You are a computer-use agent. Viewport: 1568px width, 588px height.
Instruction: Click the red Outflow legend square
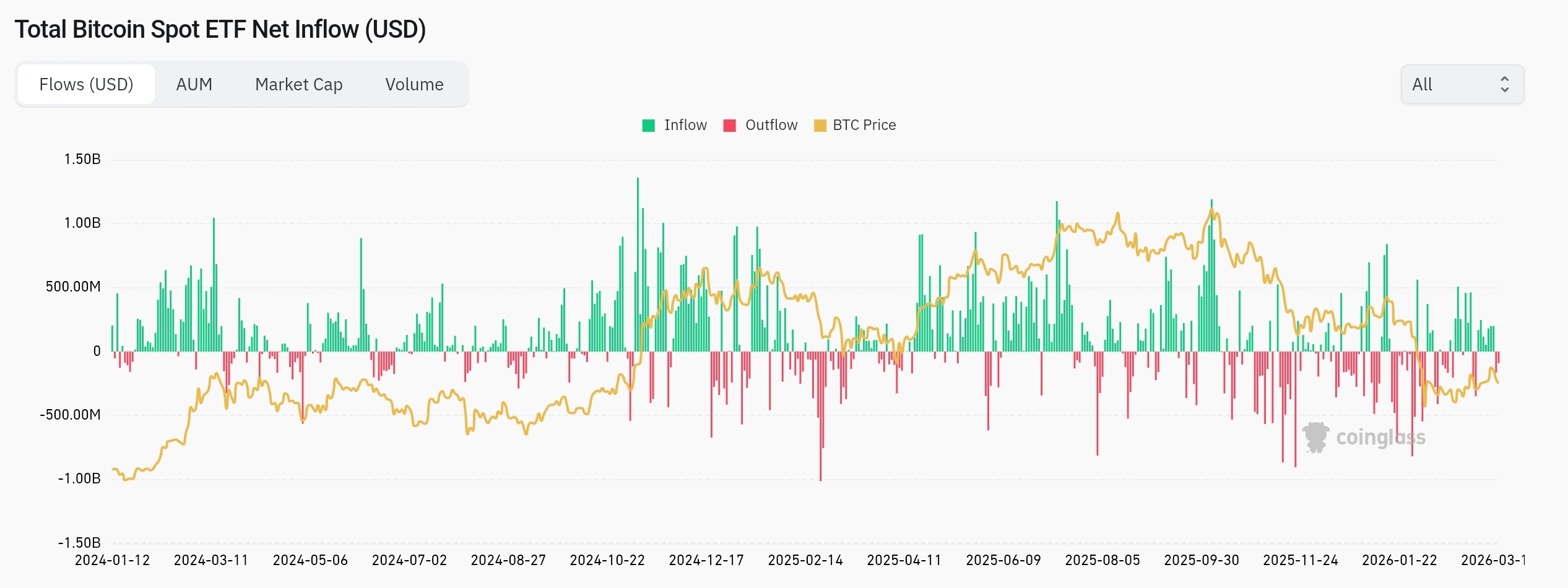(x=729, y=126)
